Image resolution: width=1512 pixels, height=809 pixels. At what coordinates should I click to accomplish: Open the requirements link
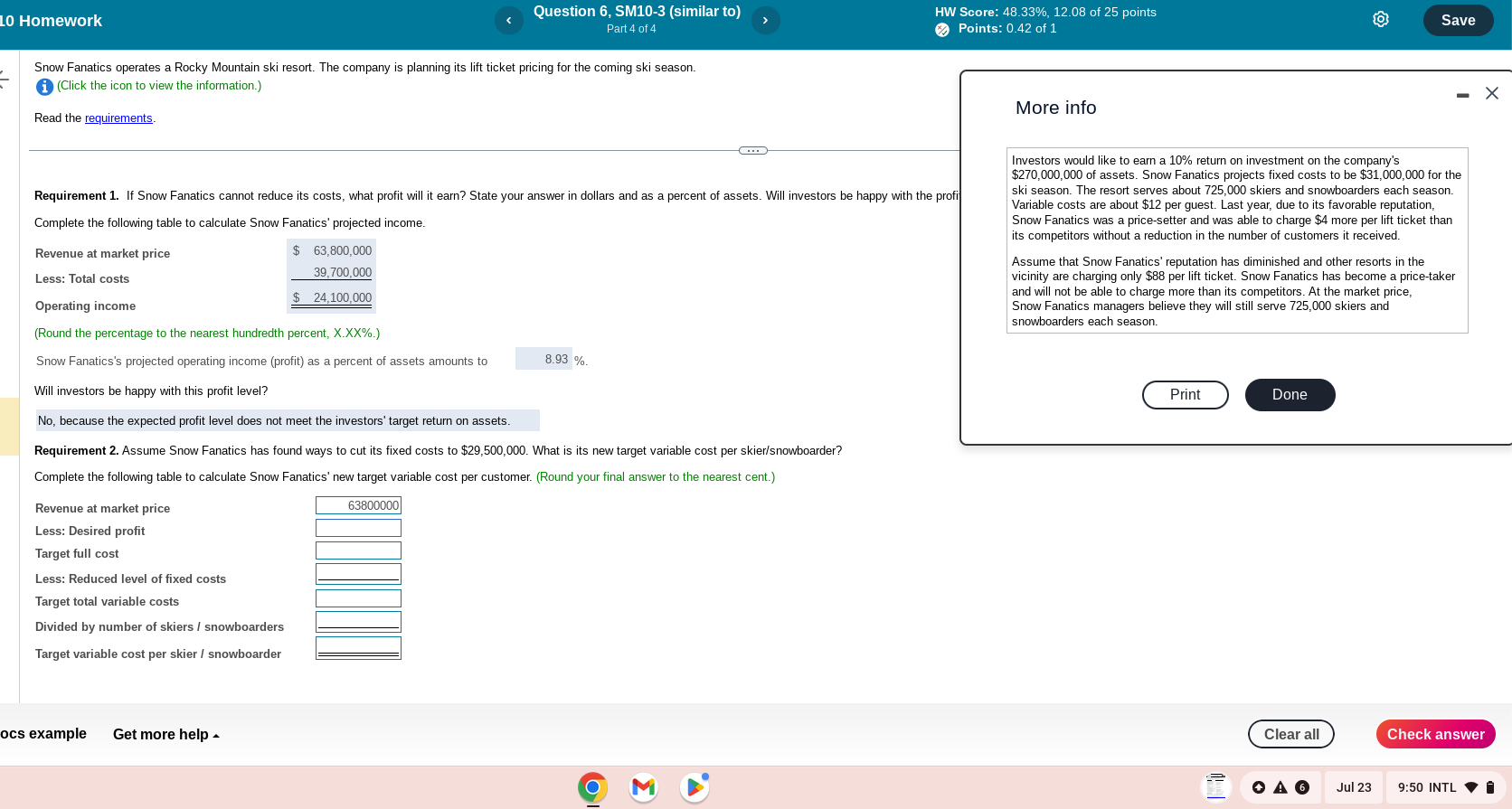pos(118,118)
